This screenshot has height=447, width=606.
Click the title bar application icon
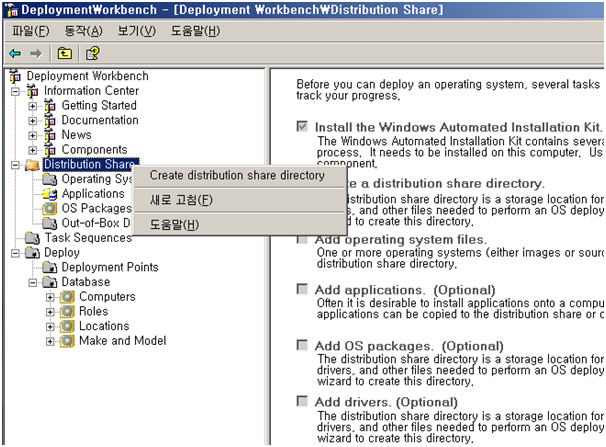tap(12, 10)
